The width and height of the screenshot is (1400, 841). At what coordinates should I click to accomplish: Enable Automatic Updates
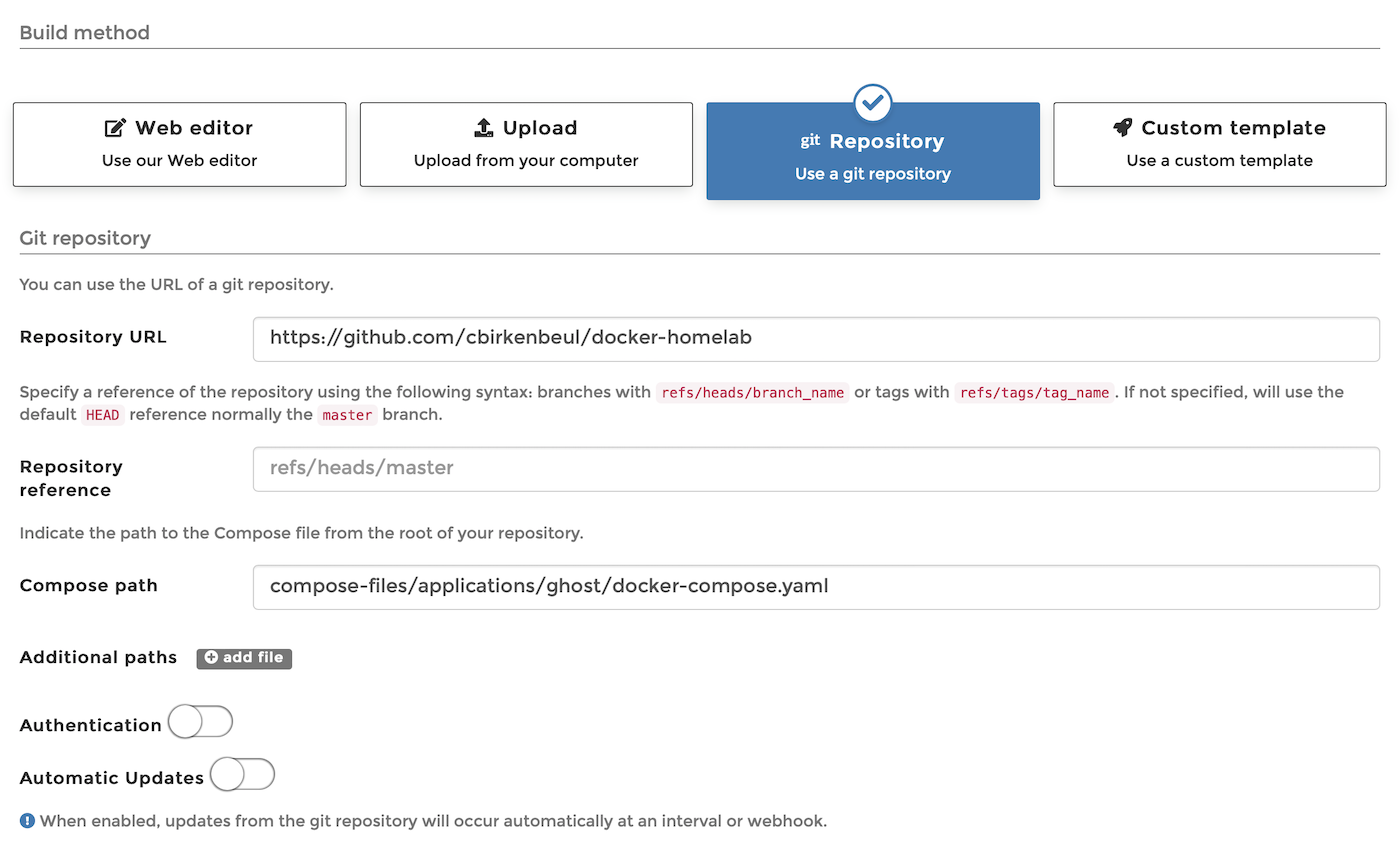242,774
